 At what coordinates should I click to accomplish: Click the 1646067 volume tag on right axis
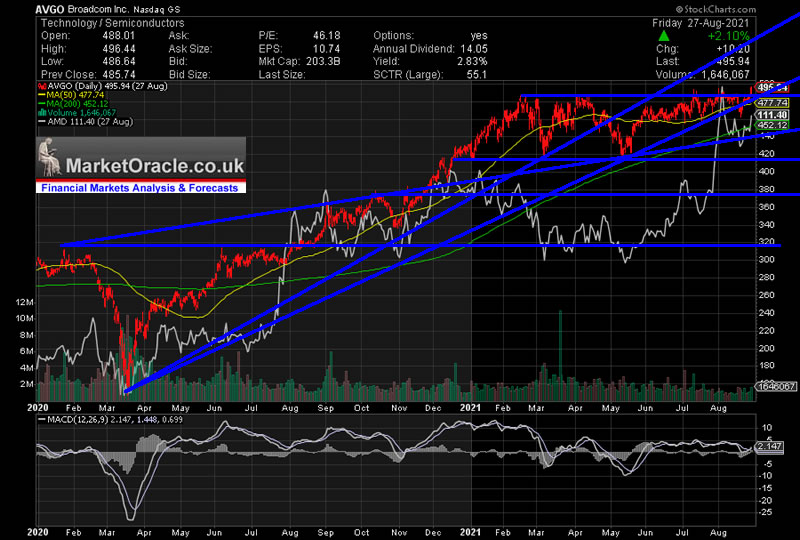coord(776,386)
